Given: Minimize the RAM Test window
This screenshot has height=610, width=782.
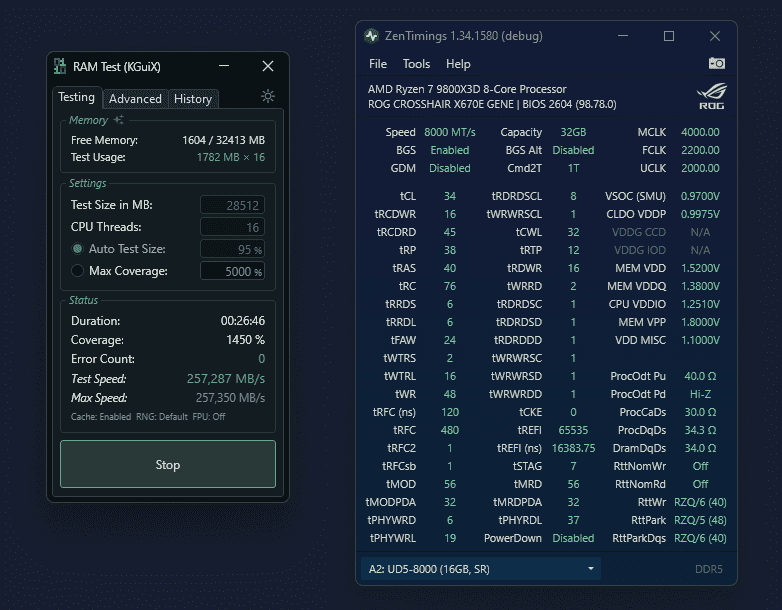Looking at the screenshot, I should pyautogui.click(x=224, y=66).
